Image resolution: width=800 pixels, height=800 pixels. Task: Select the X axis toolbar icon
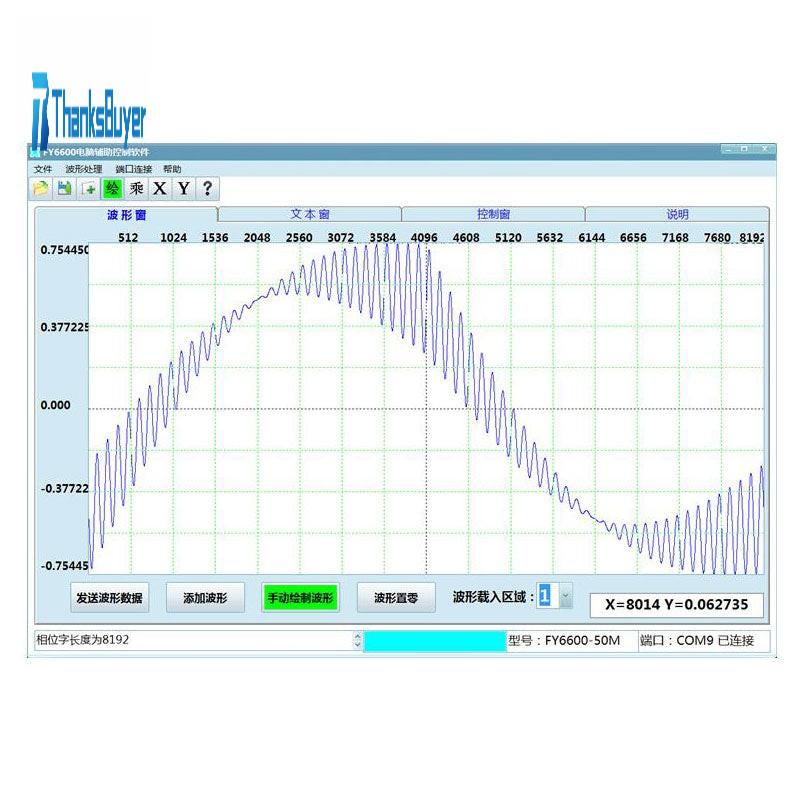[x=160, y=188]
